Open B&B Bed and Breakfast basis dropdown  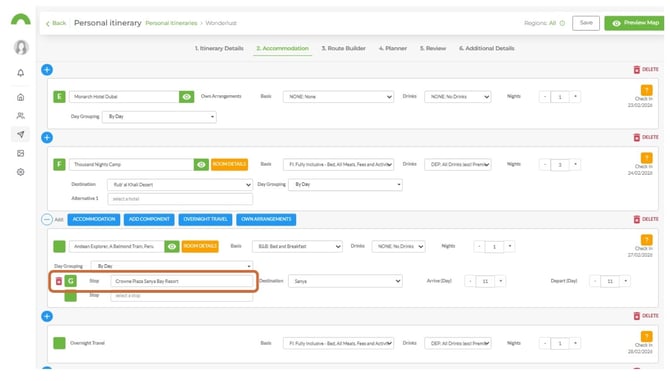[x=297, y=246]
